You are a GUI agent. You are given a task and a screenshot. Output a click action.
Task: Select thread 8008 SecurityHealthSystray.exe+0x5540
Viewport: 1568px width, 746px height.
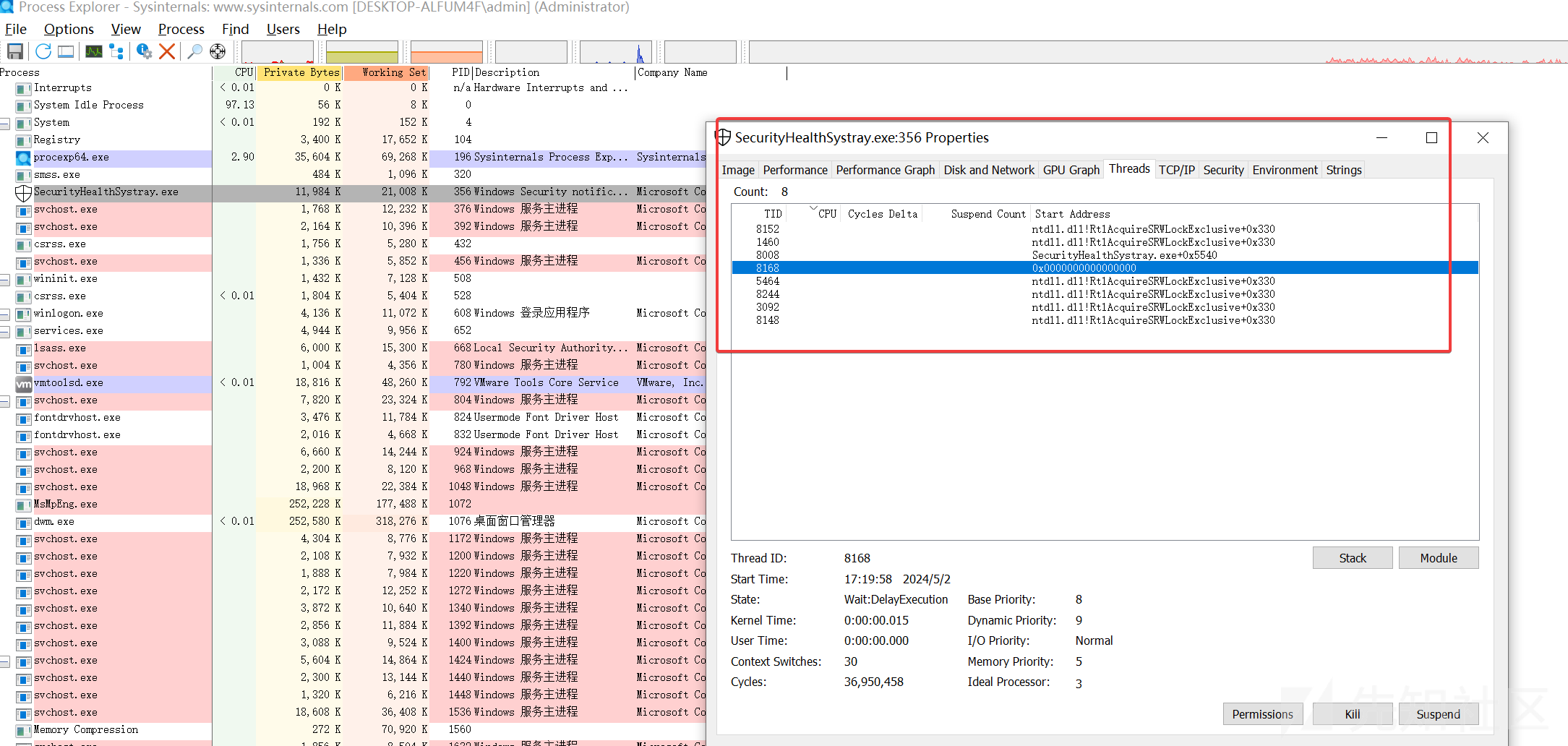[1105, 255]
